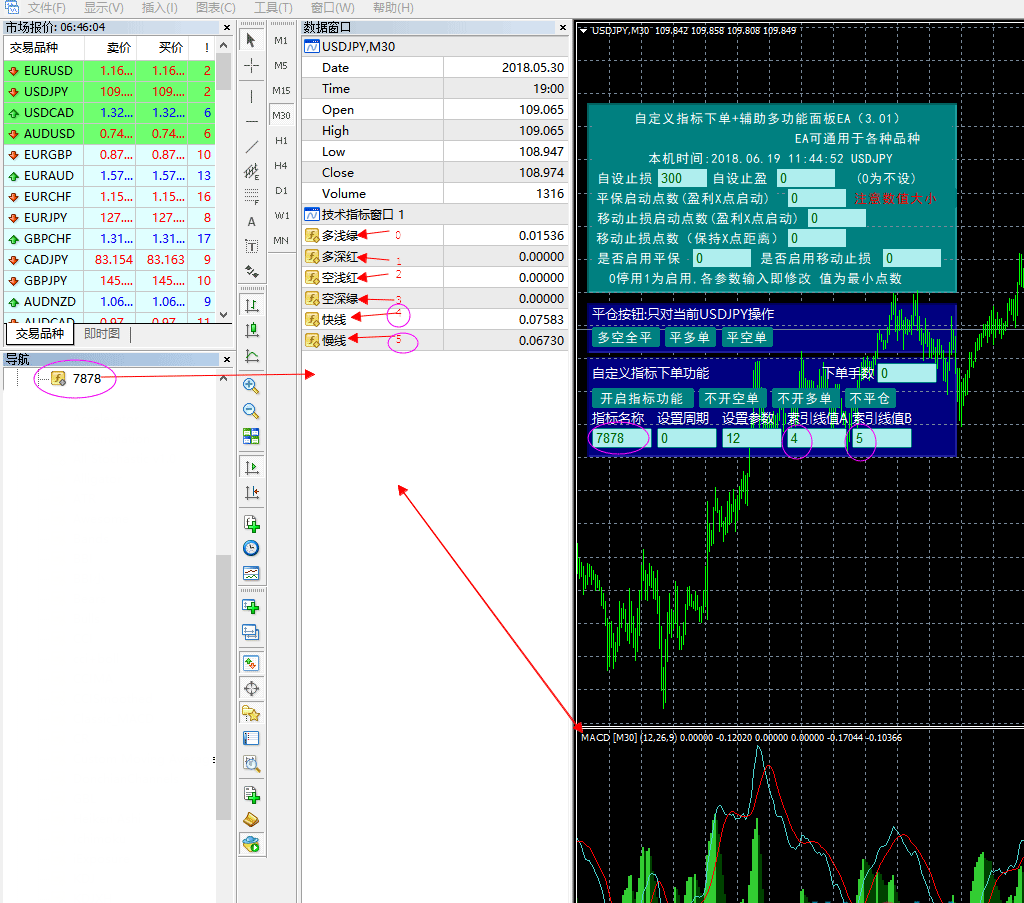The height and width of the screenshot is (903, 1024).
Task: Click the 自设止损 input showing 300
Action: (x=682, y=178)
